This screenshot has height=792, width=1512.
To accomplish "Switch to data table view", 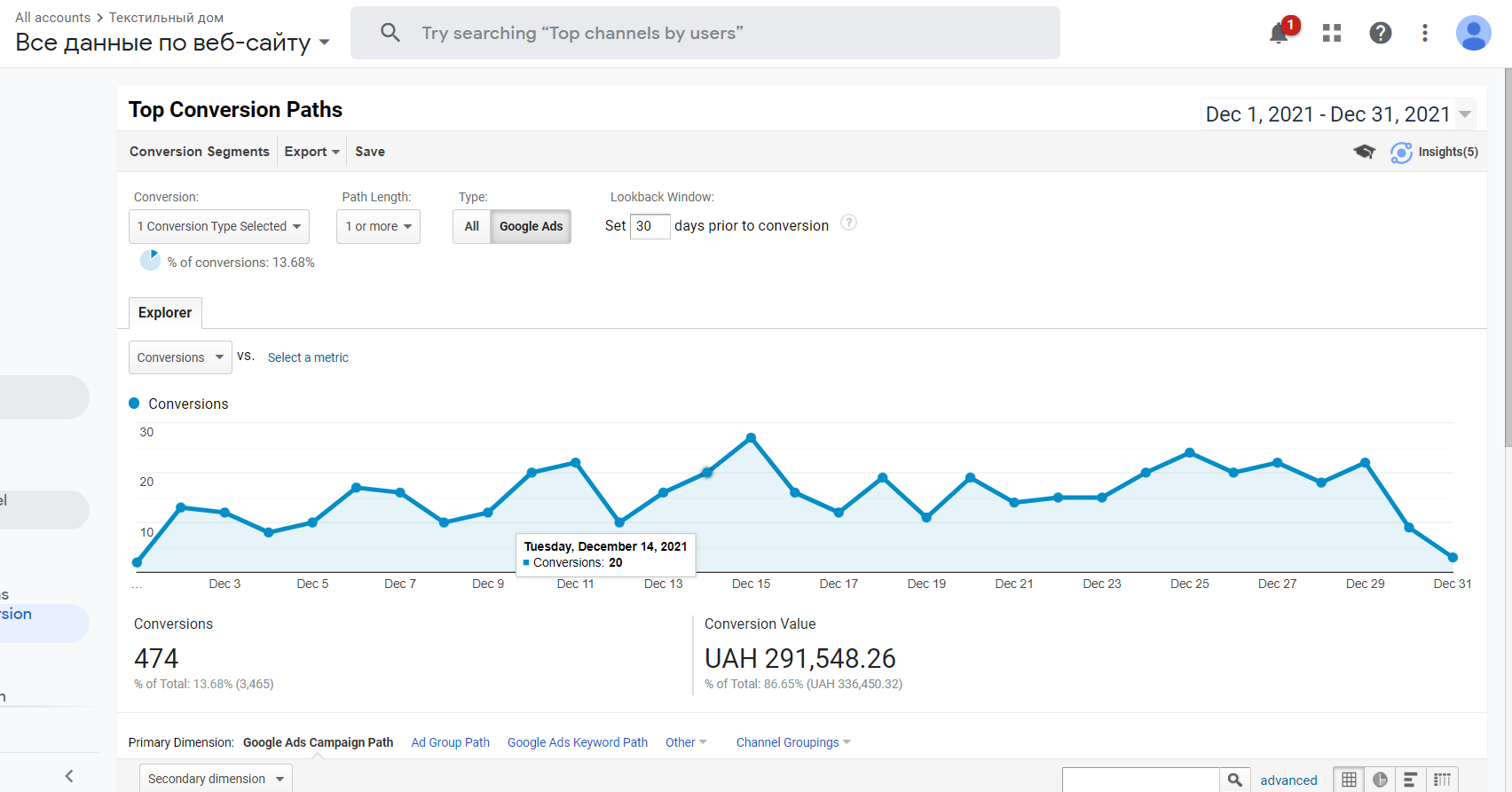I will (1349, 780).
